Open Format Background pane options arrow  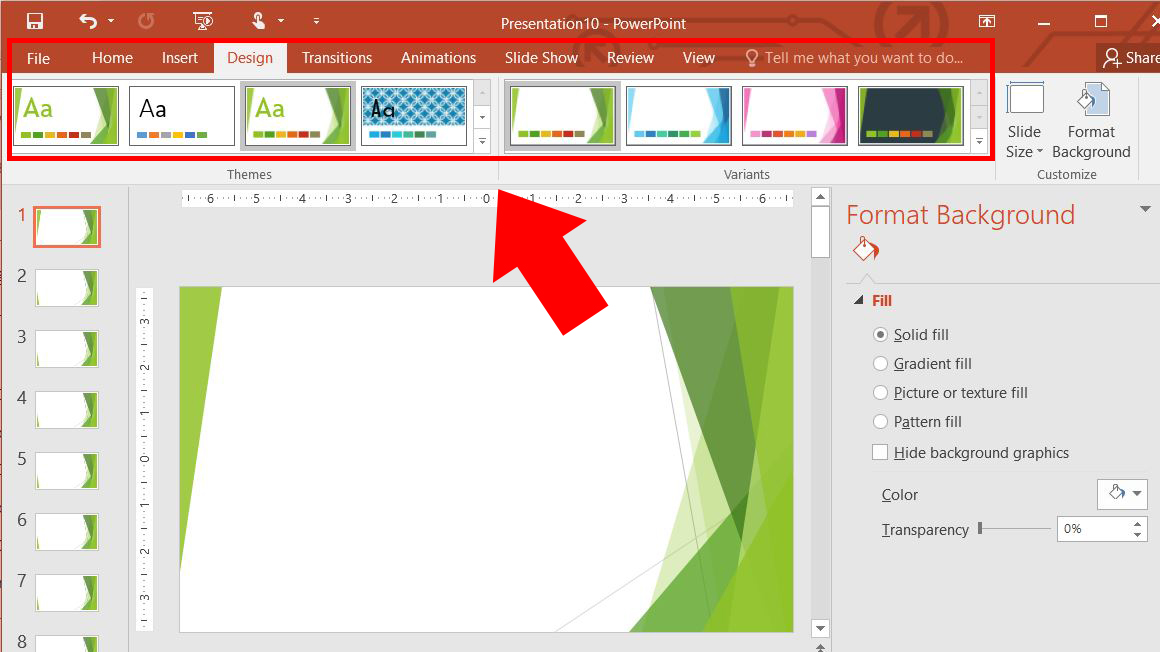tap(1145, 209)
